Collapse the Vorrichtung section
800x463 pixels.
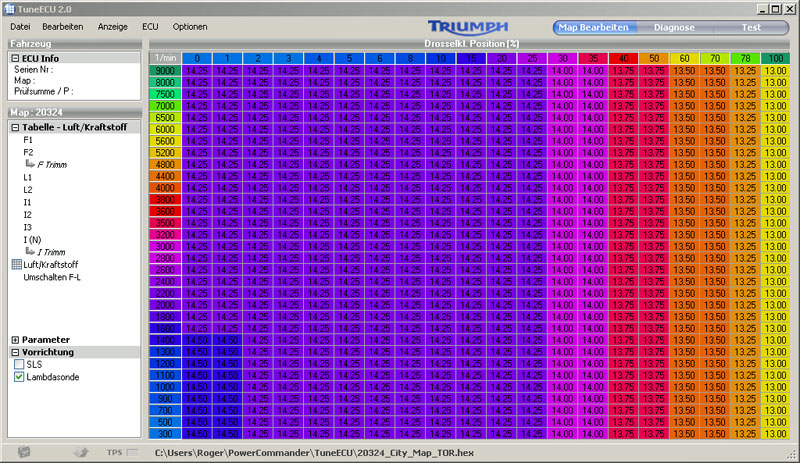tap(15, 352)
